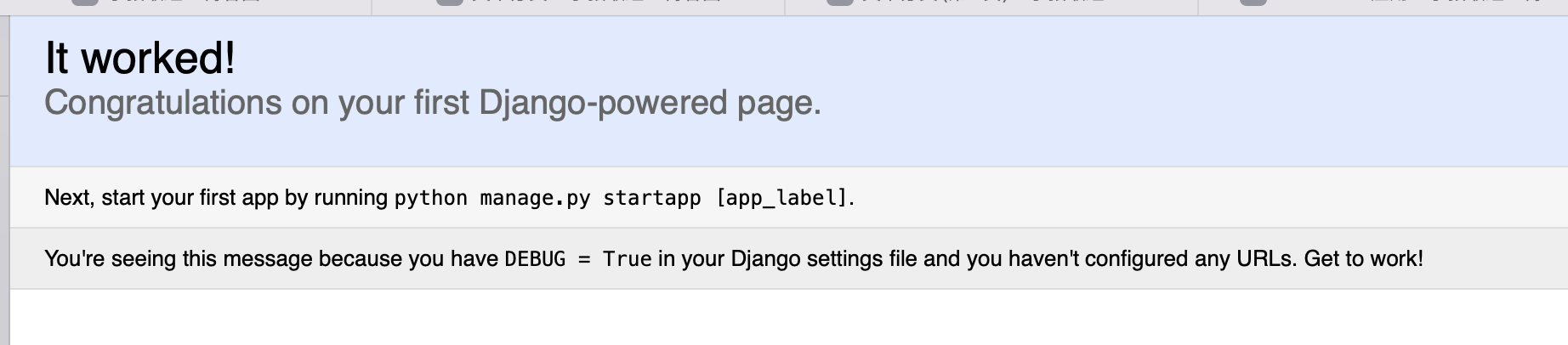The width and height of the screenshot is (1568, 345).
Task: Click the empty white area below the message
Action: (x=788, y=317)
